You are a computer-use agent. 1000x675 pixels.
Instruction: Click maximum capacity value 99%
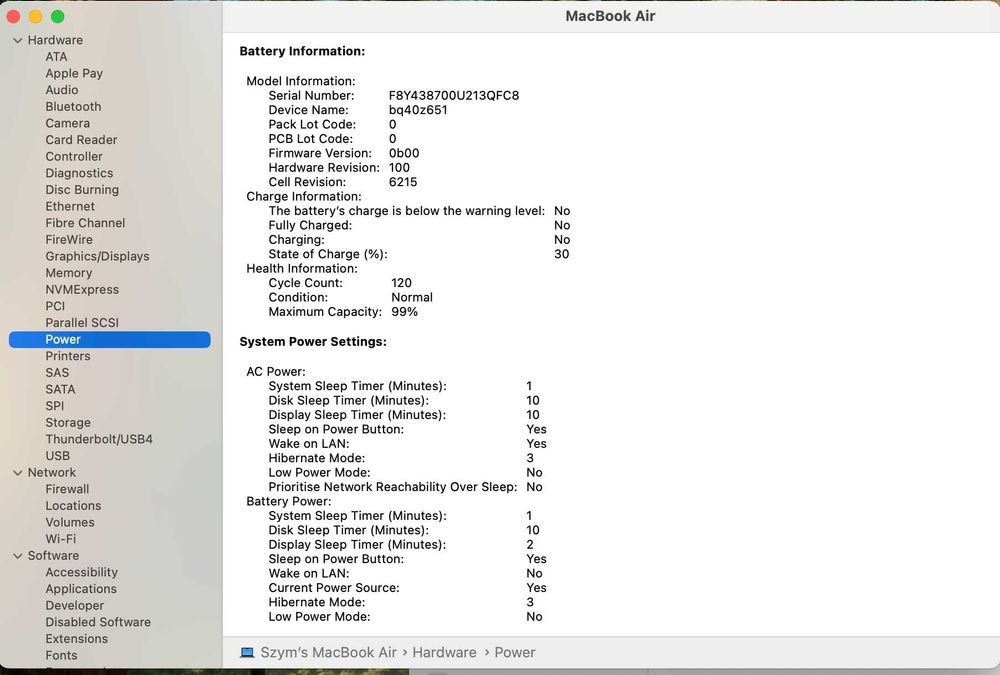pos(404,312)
